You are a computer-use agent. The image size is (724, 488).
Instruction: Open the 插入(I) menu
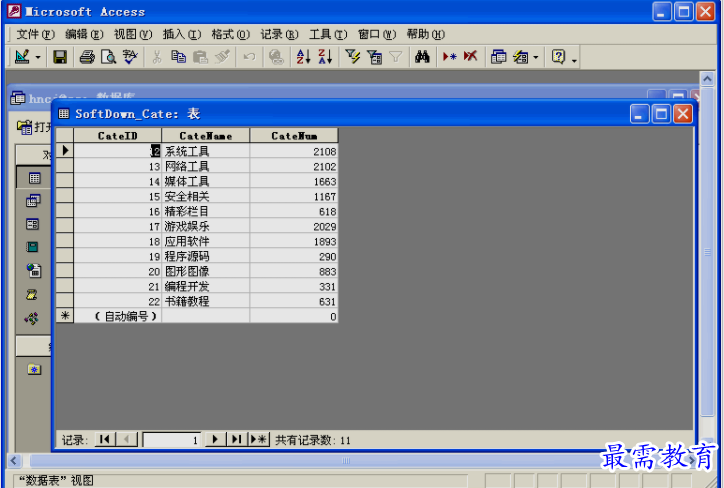pos(182,34)
